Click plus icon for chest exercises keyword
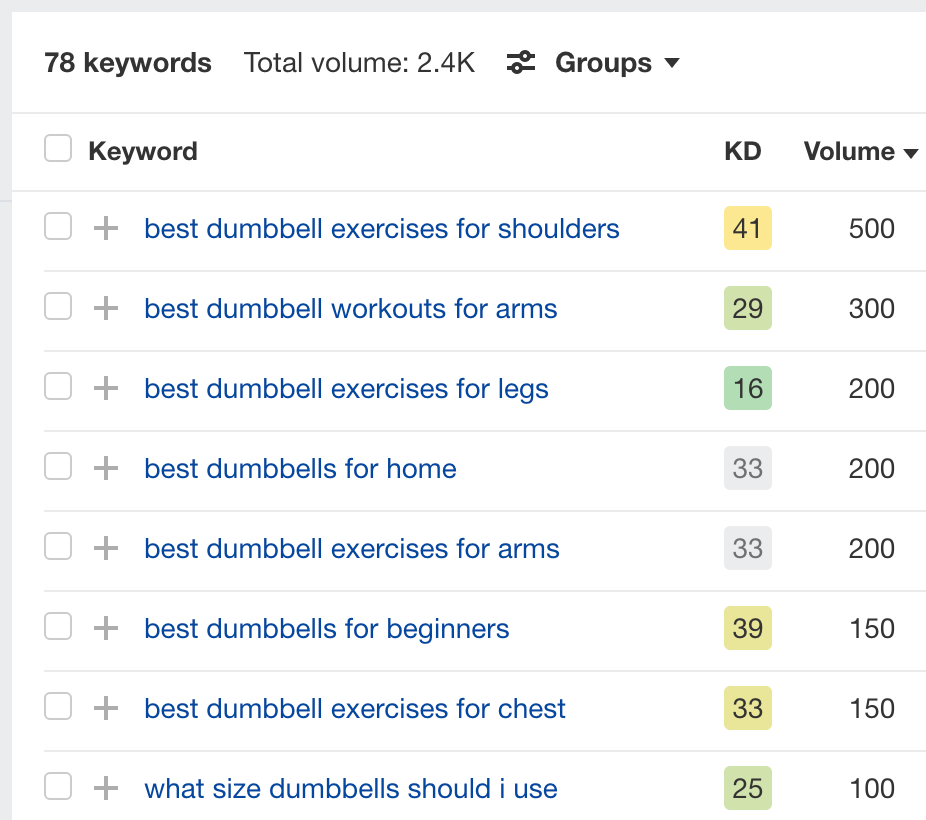Image resolution: width=926 pixels, height=820 pixels. tap(106, 708)
